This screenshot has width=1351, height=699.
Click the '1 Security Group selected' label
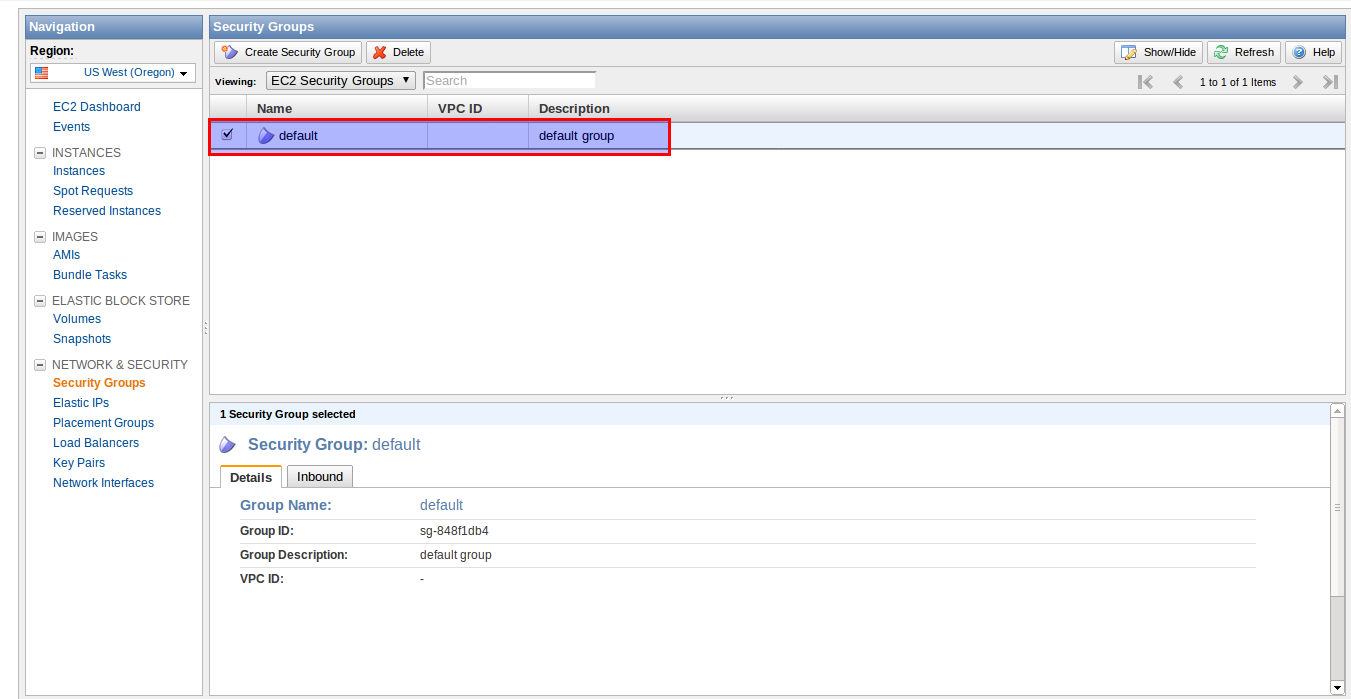288,414
